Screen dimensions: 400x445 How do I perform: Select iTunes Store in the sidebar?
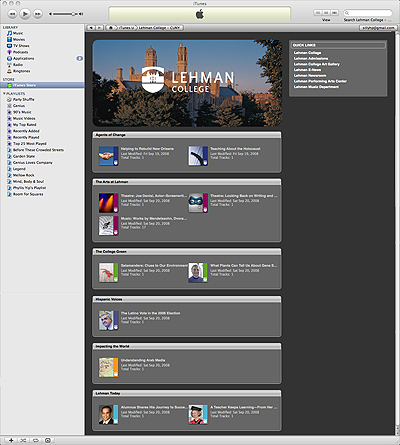(x=42, y=85)
